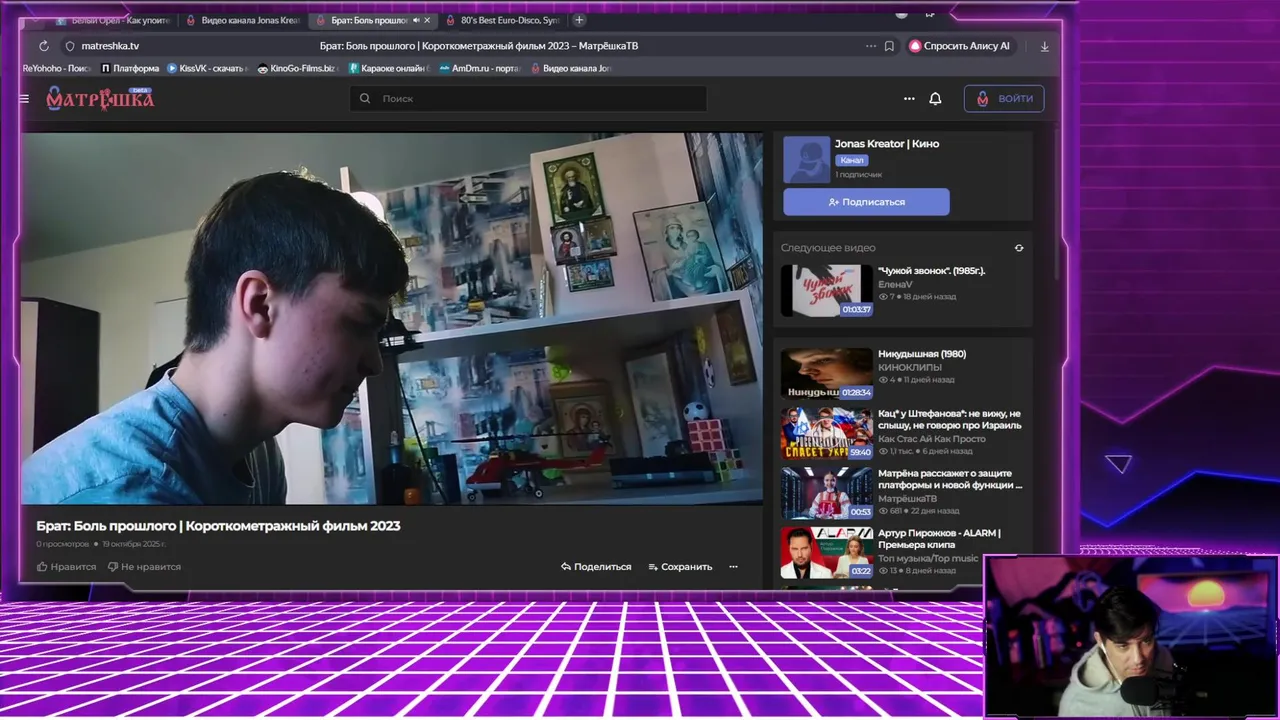The width and height of the screenshot is (1280, 720).
Task: Click the main video player
Action: pyautogui.click(x=392, y=319)
